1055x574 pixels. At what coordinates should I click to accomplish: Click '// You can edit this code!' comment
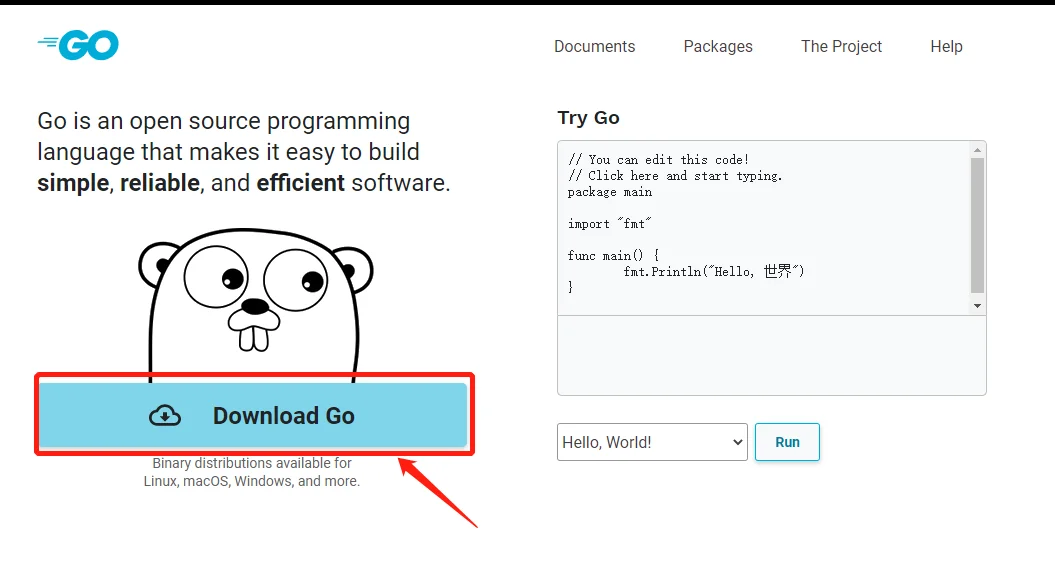658,159
